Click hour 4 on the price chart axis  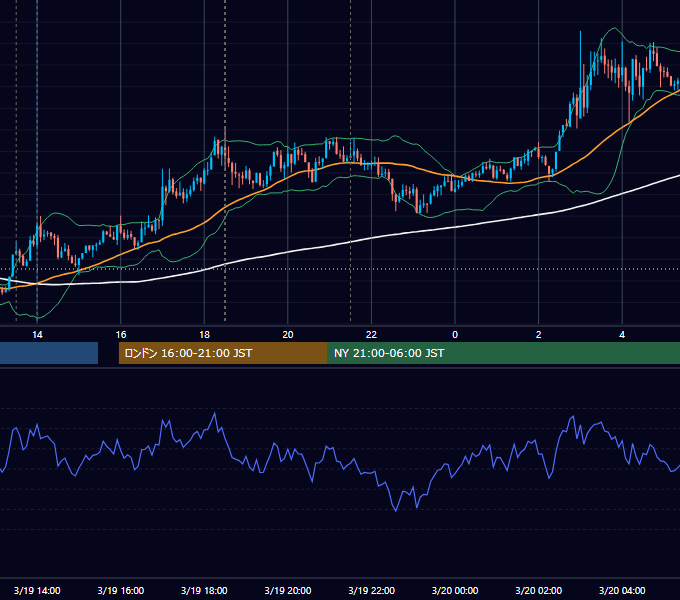[622, 335]
